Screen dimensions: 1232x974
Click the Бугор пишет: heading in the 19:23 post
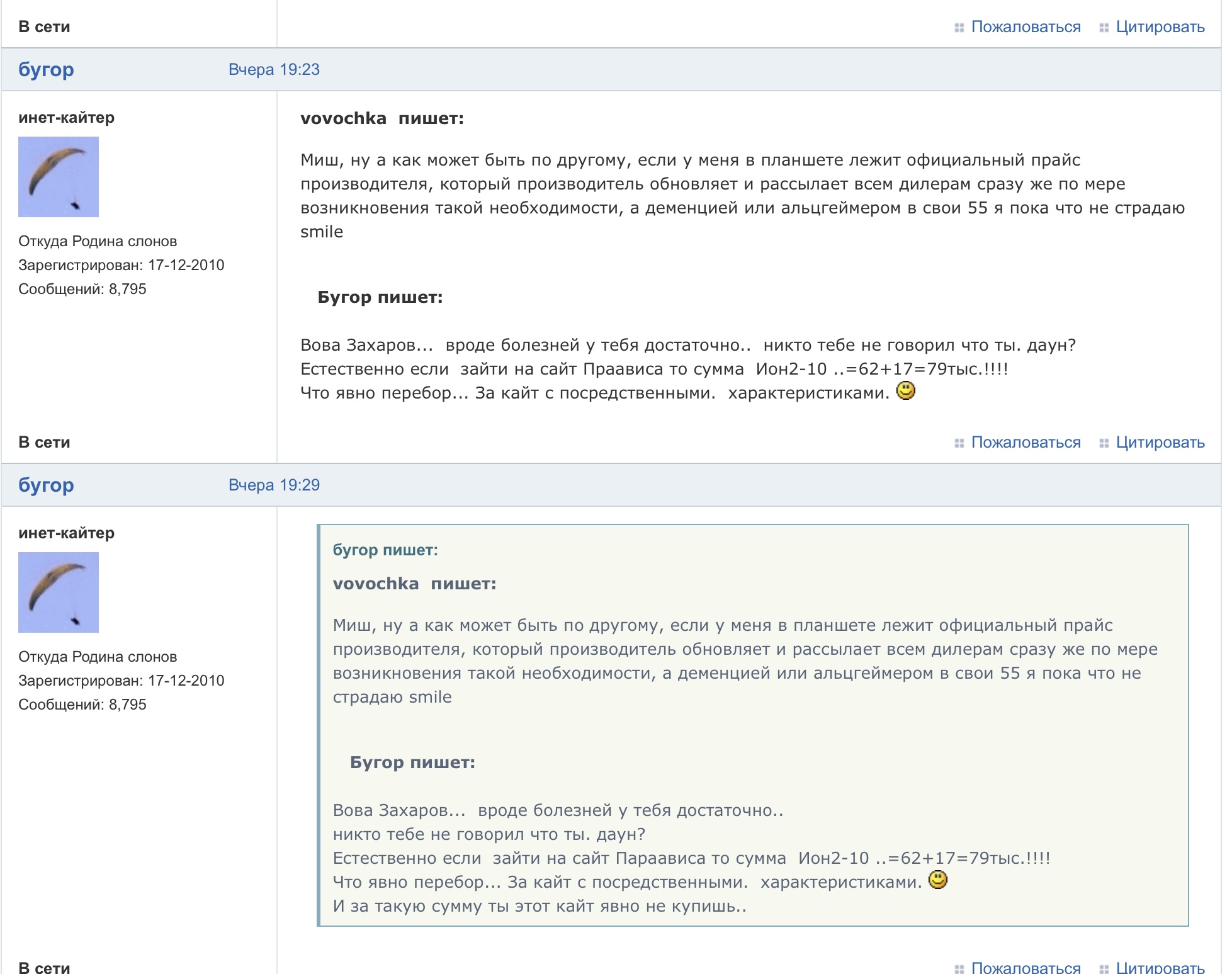click(x=380, y=297)
